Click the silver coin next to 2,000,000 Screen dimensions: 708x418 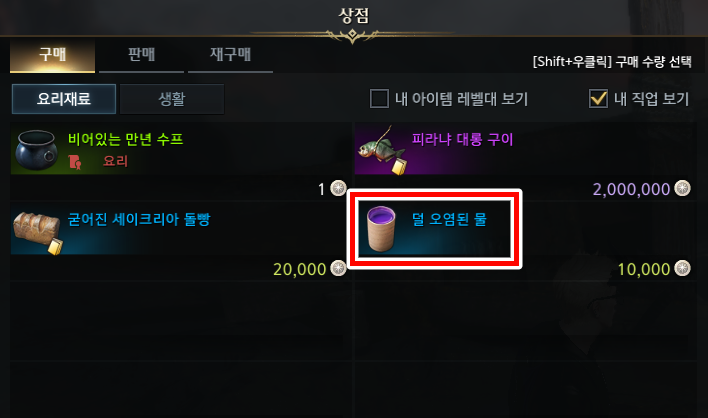pyautogui.click(x=682, y=188)
